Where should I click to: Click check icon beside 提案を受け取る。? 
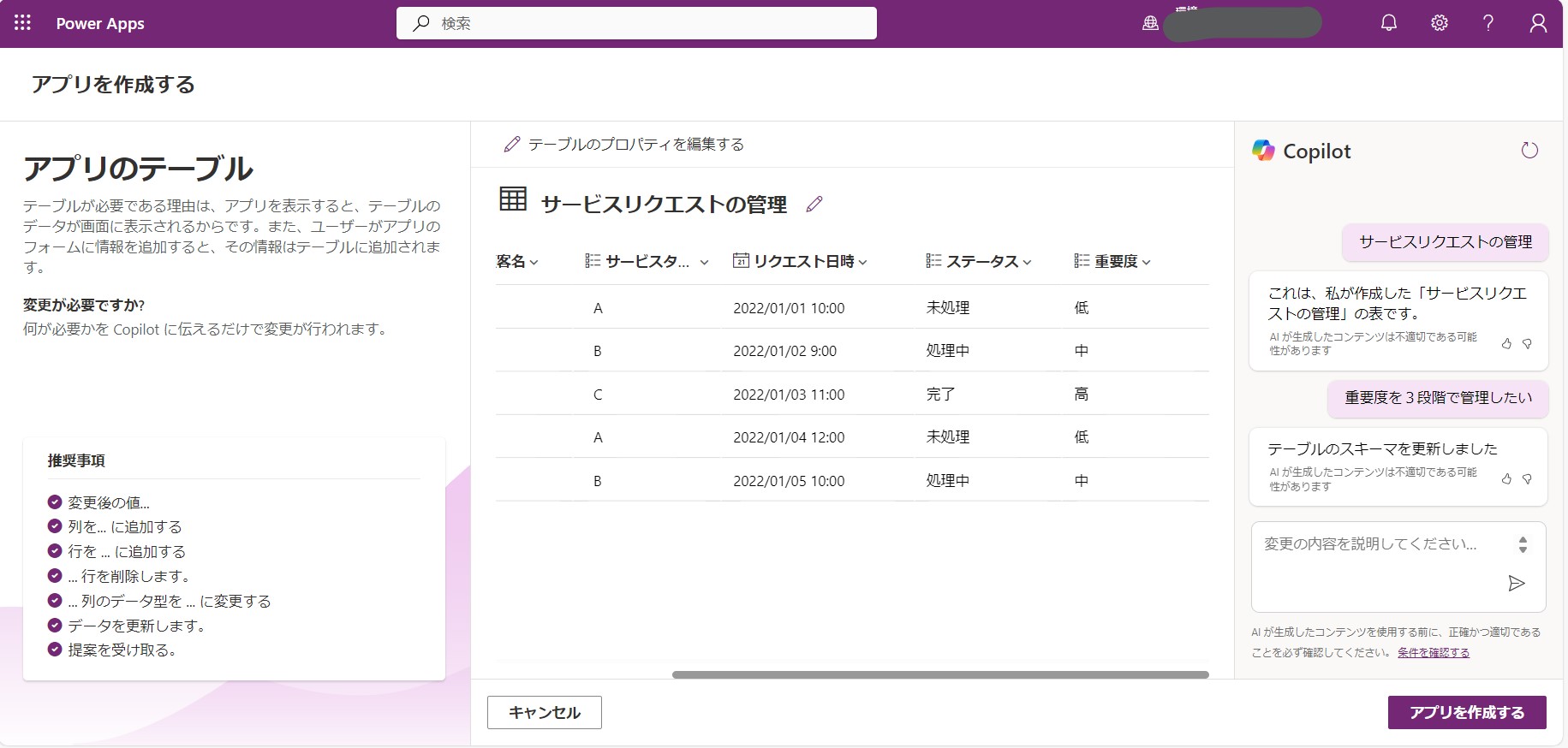55,650
